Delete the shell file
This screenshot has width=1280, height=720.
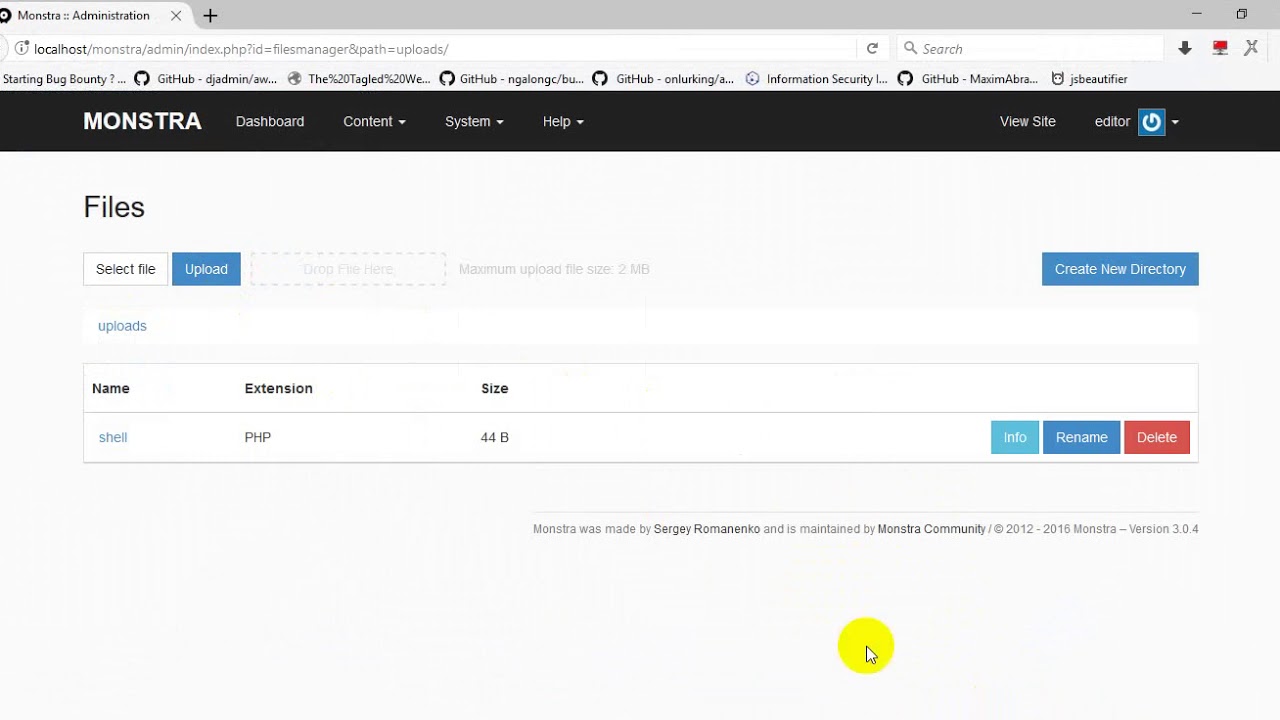(x=1157, y=437)
